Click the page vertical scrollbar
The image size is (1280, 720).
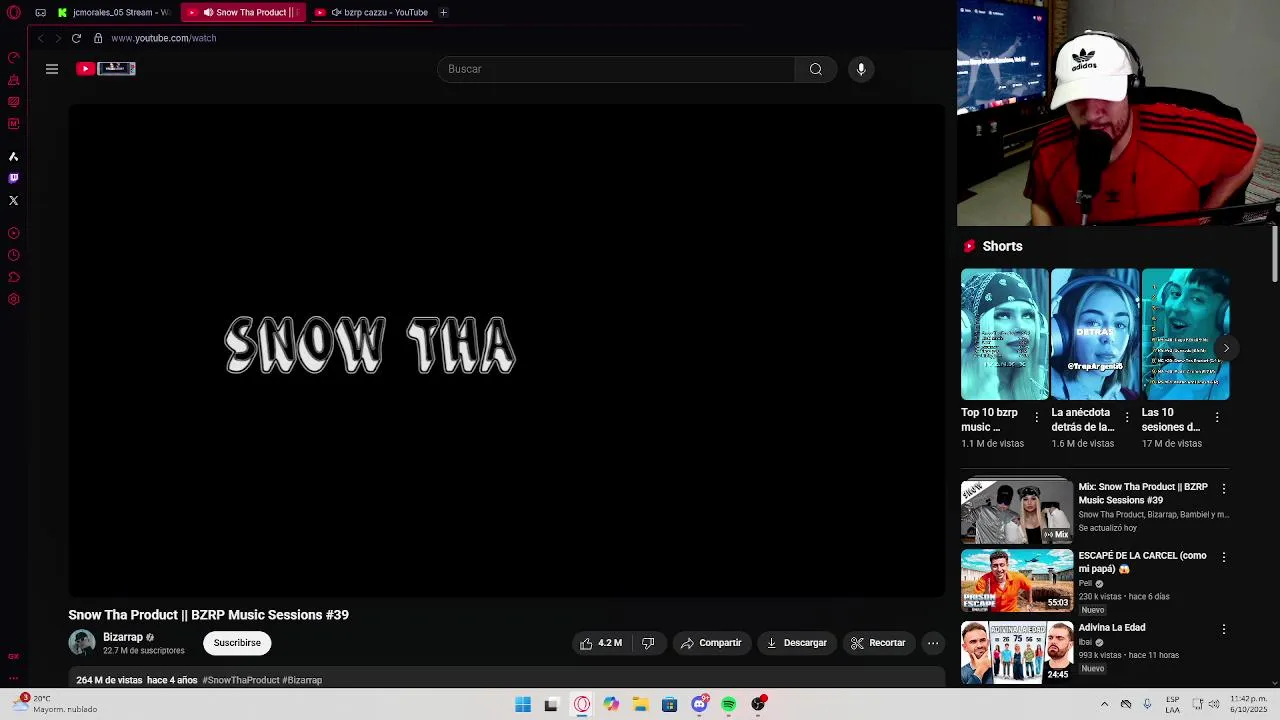1275,255
